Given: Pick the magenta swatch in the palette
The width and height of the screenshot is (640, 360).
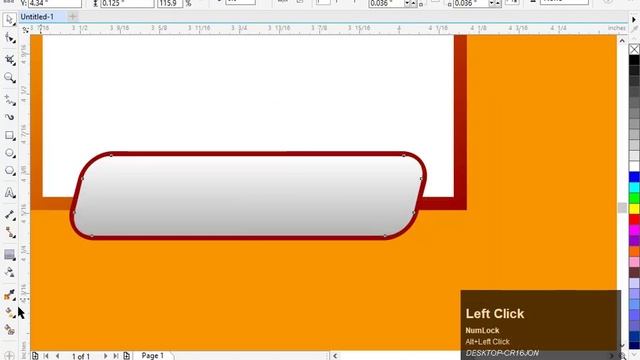Looking at the screenshot, I should click(634, 230).
